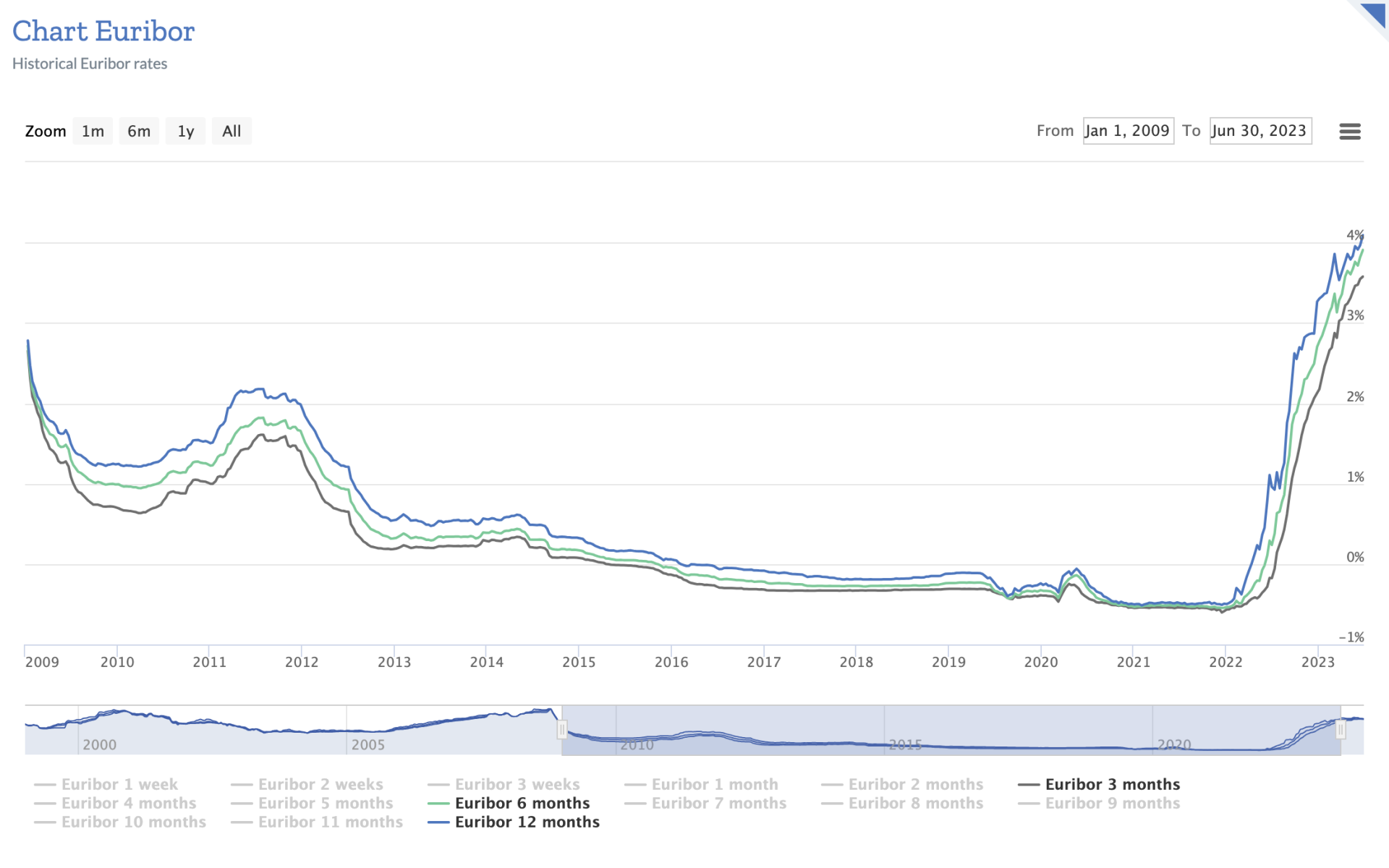Show the Euribor 11 months series

(317, 822)
